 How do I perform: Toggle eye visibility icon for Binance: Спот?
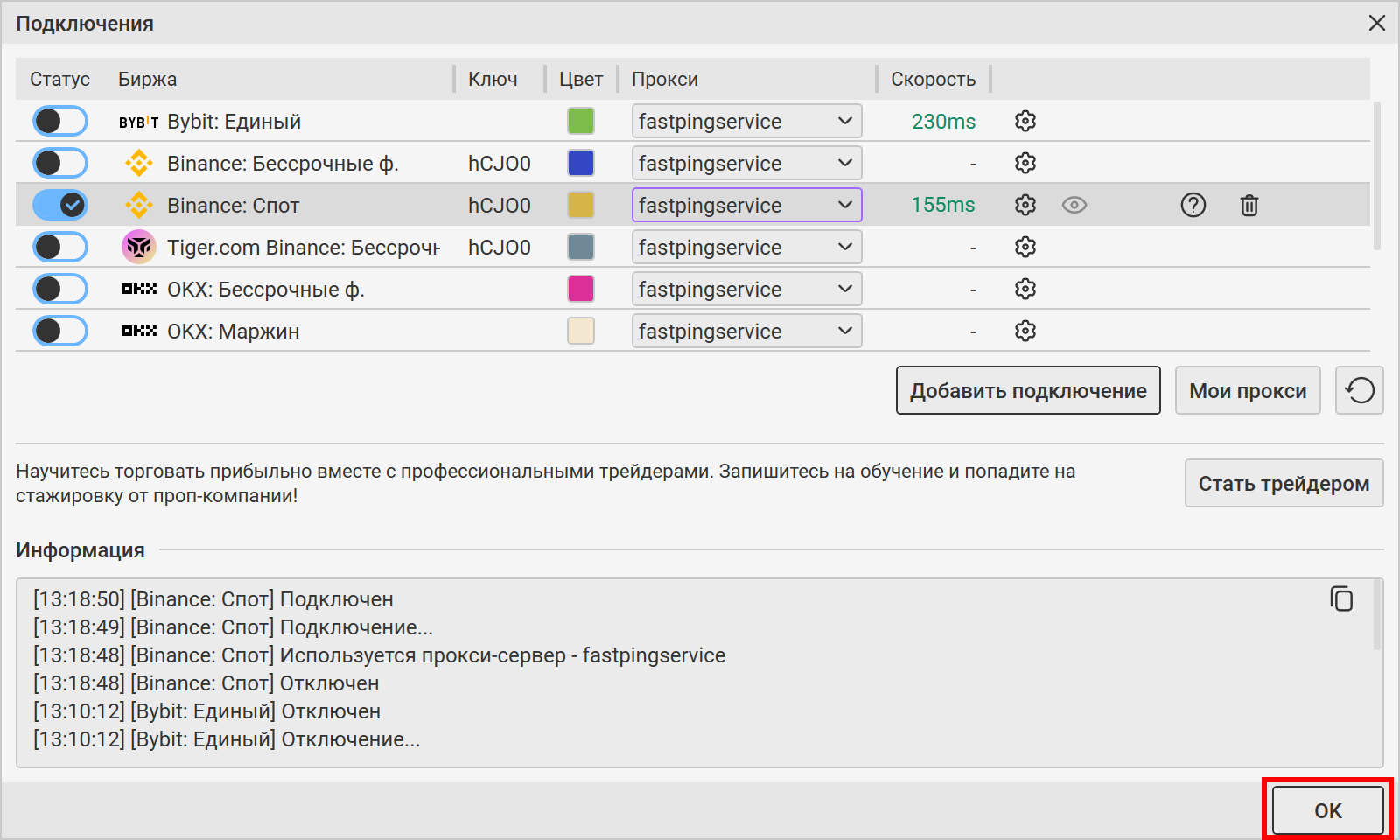1074,205
